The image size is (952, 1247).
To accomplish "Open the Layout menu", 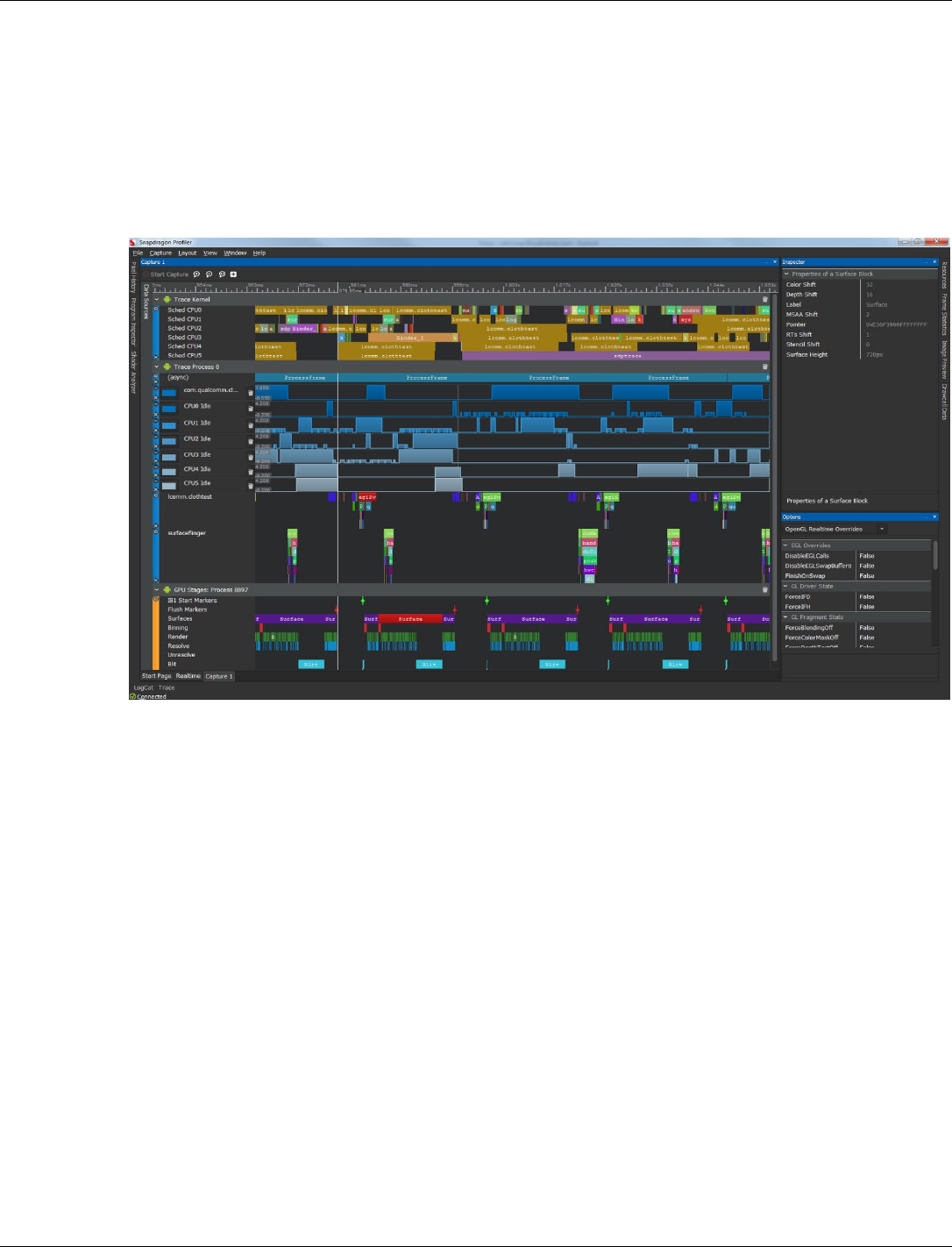I will 188,253.
